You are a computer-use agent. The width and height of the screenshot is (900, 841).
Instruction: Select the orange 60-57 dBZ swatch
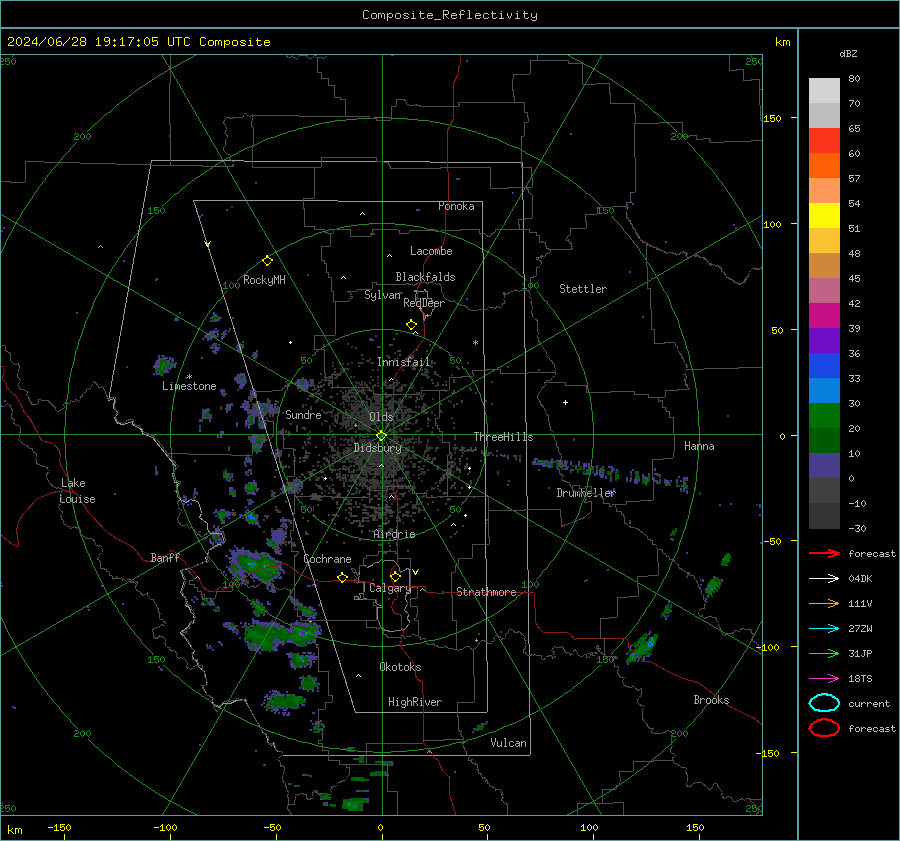(824, 165)
